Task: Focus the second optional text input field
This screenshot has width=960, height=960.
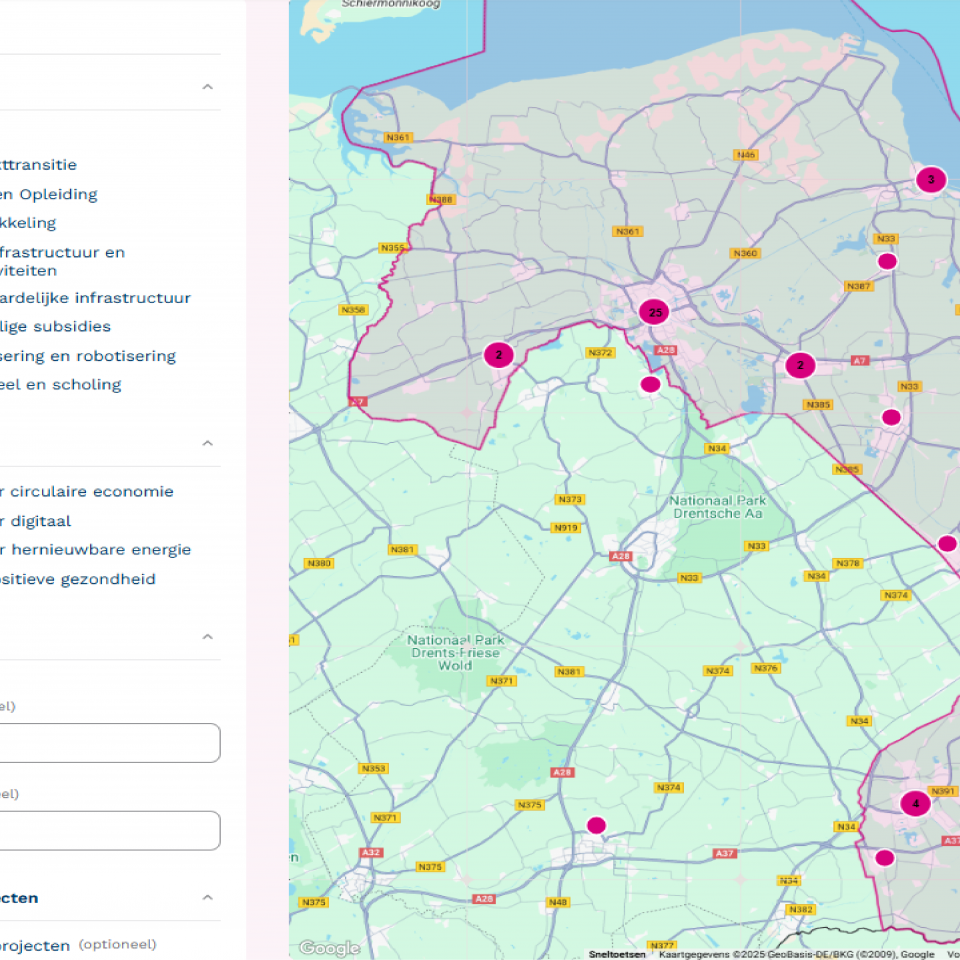Action: pyautogui.click(x=109, y=831)
